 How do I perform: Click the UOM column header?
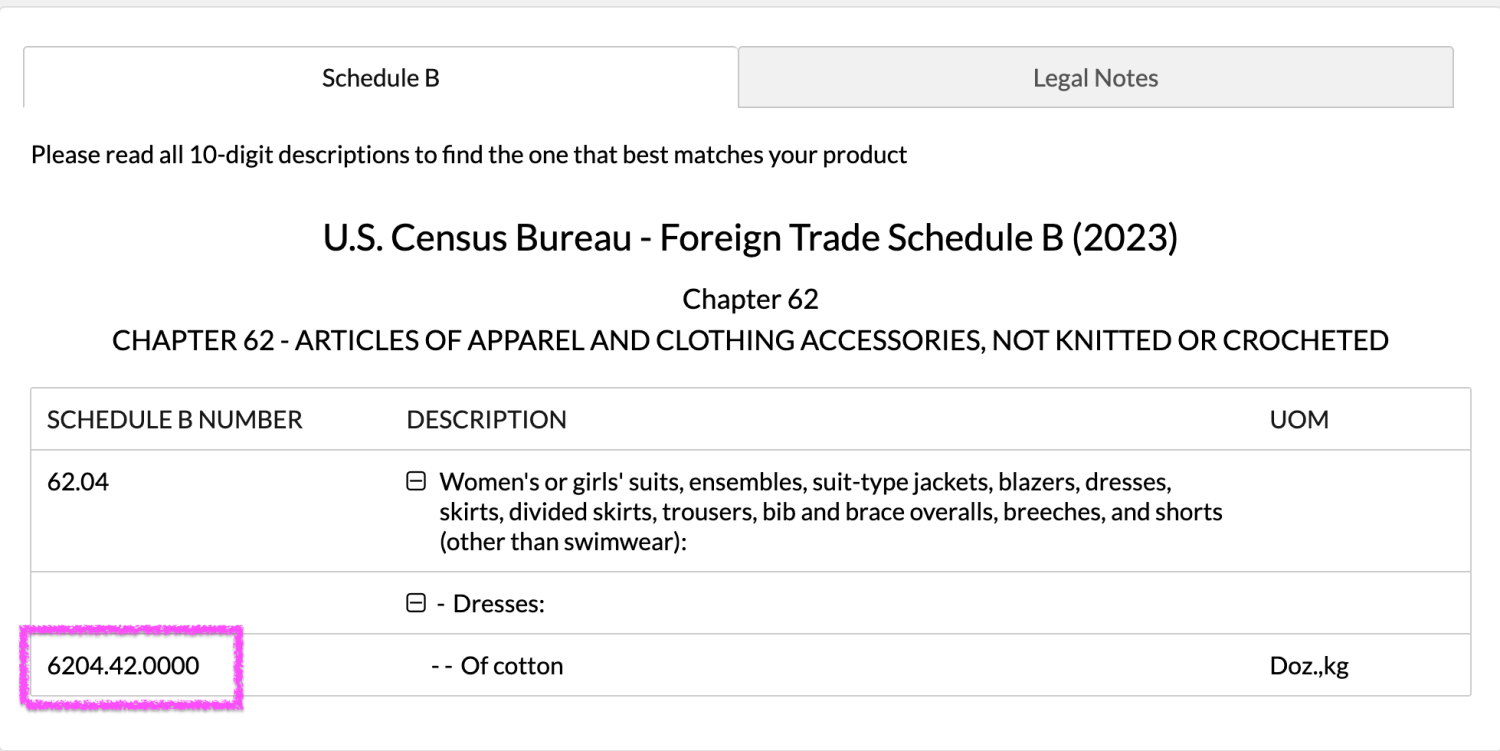pyautogui.click(x=1299, y=419)
